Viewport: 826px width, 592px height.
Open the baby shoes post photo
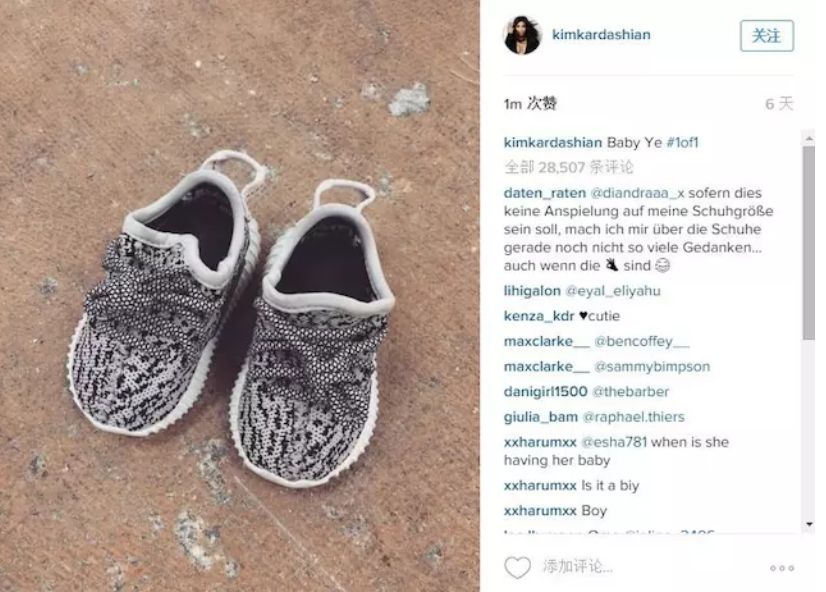click(240, 296)
